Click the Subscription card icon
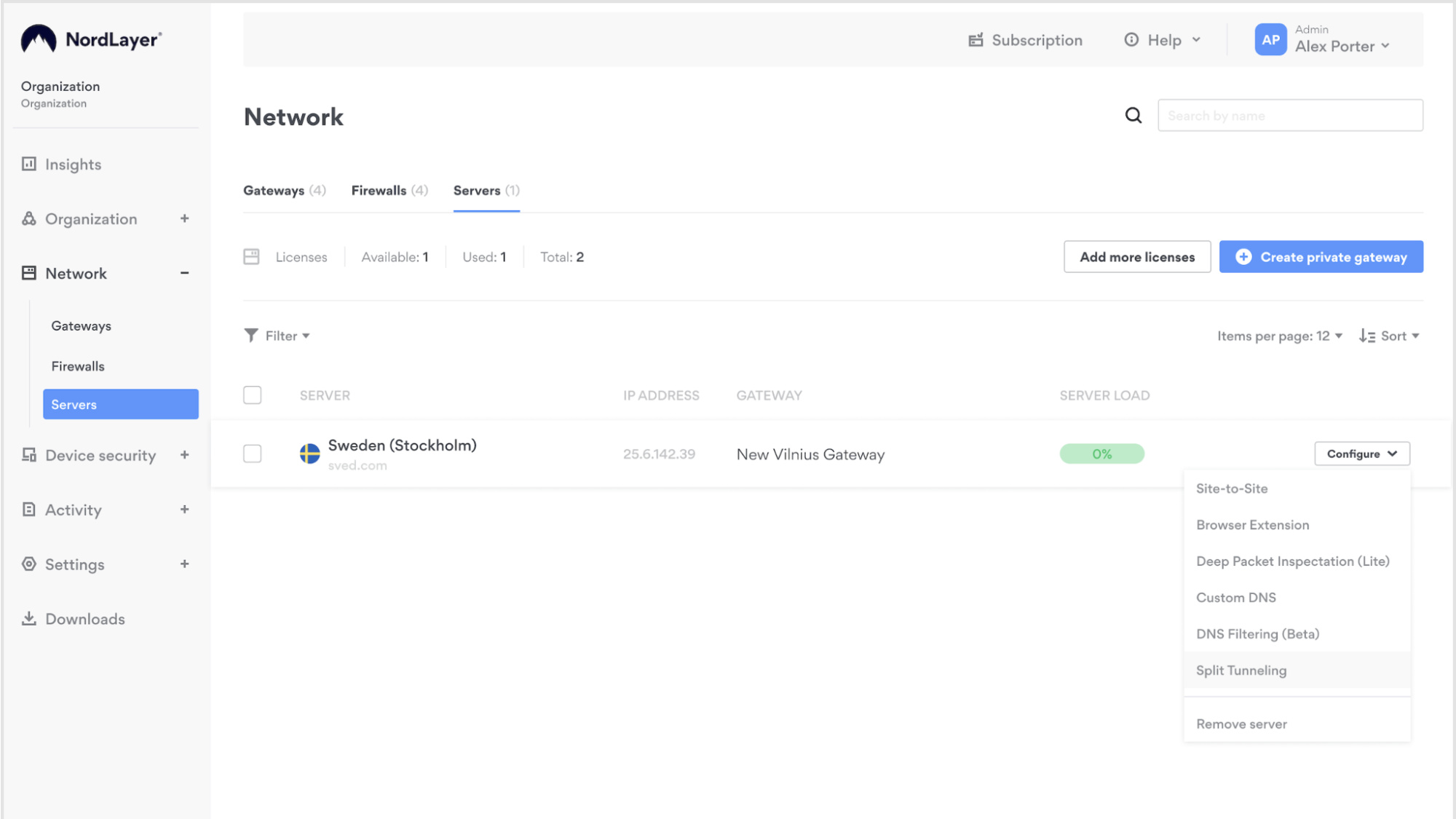 (976, 40)
